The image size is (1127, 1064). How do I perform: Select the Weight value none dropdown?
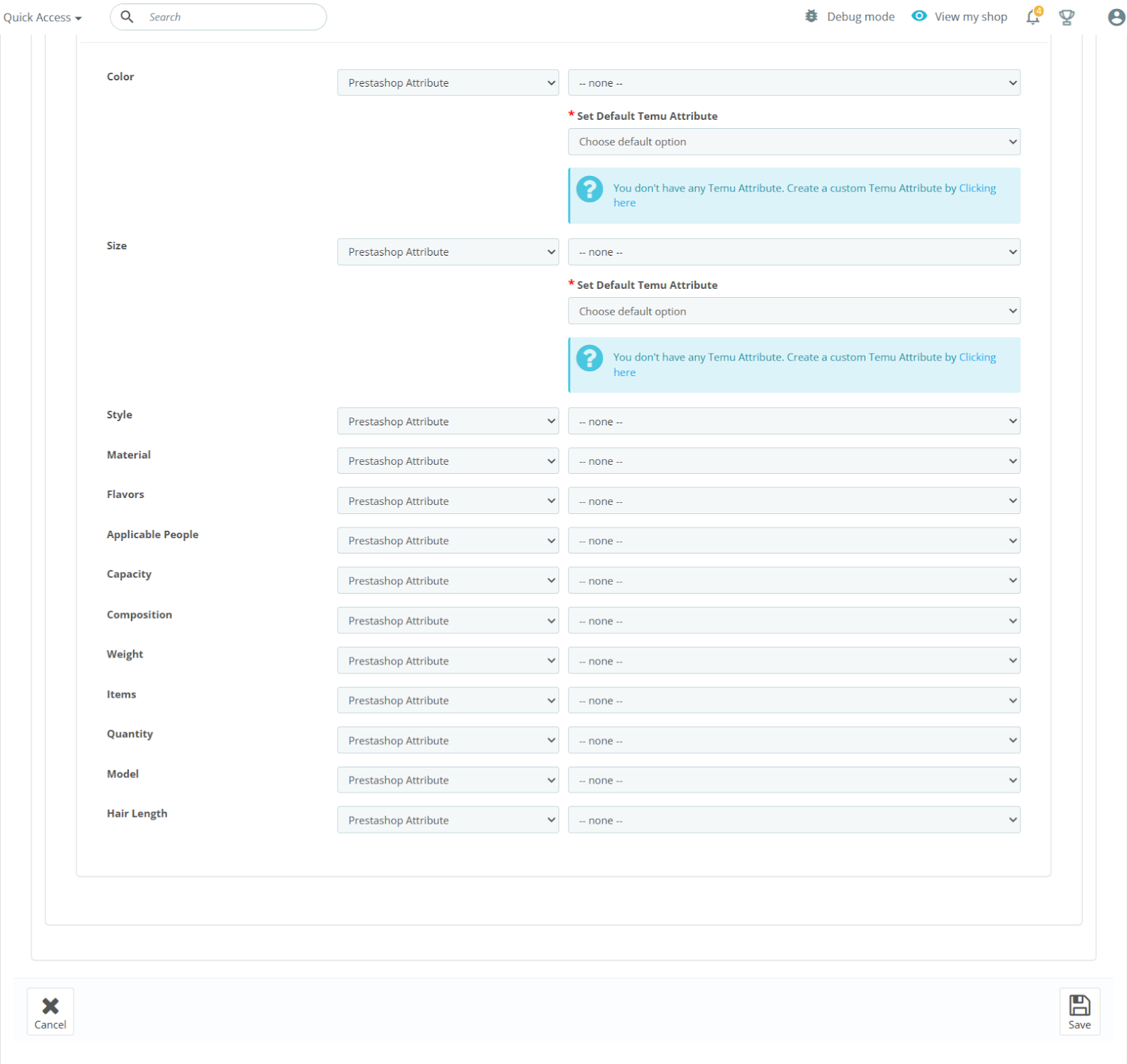click(794, 661)
